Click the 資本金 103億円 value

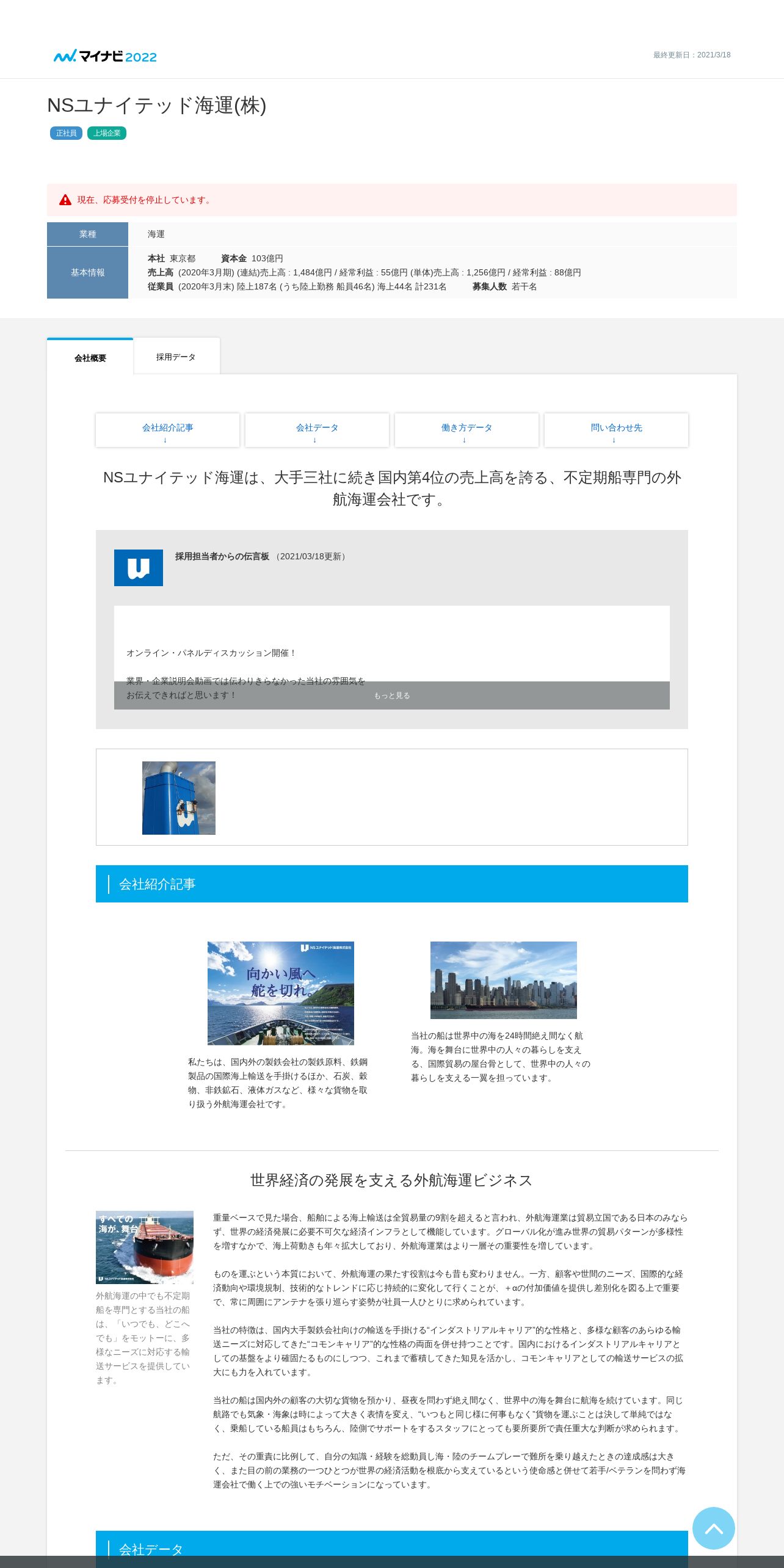point(252,258)
